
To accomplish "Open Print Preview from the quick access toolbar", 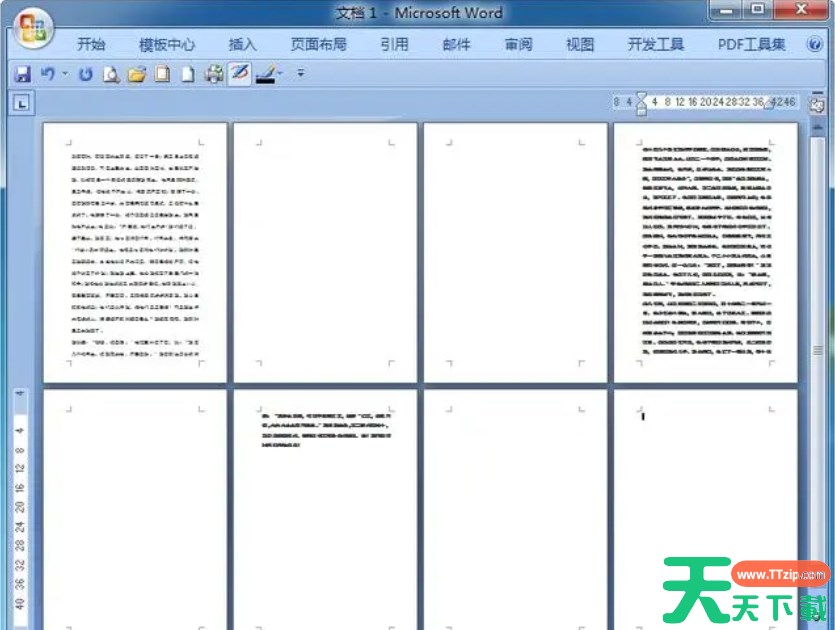I will tap(110, 74).
